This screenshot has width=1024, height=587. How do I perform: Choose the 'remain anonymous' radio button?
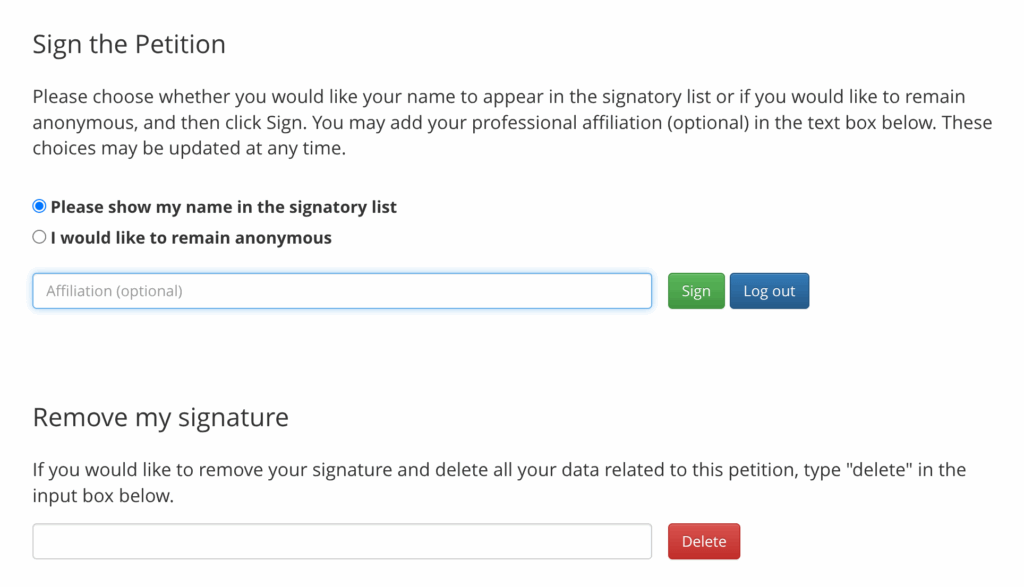[40, 238]
